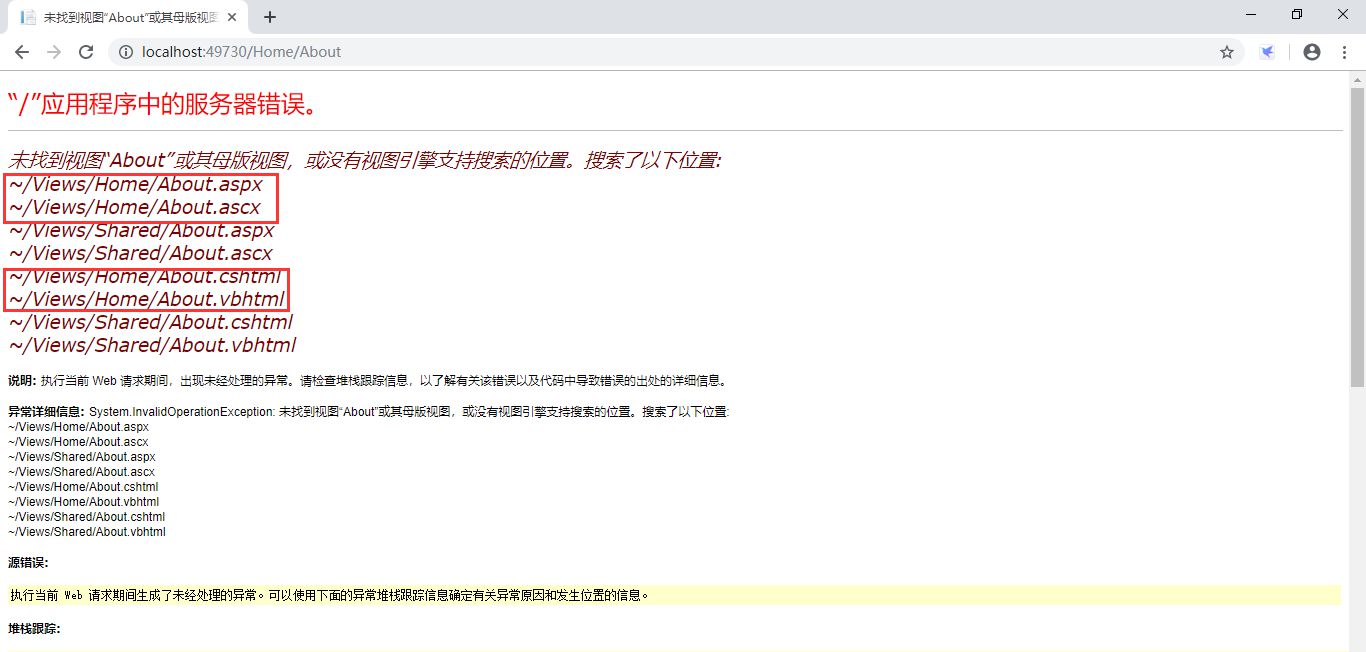Reload the page with refresh icon
The image size is (1366, 652).
[86, 52]
